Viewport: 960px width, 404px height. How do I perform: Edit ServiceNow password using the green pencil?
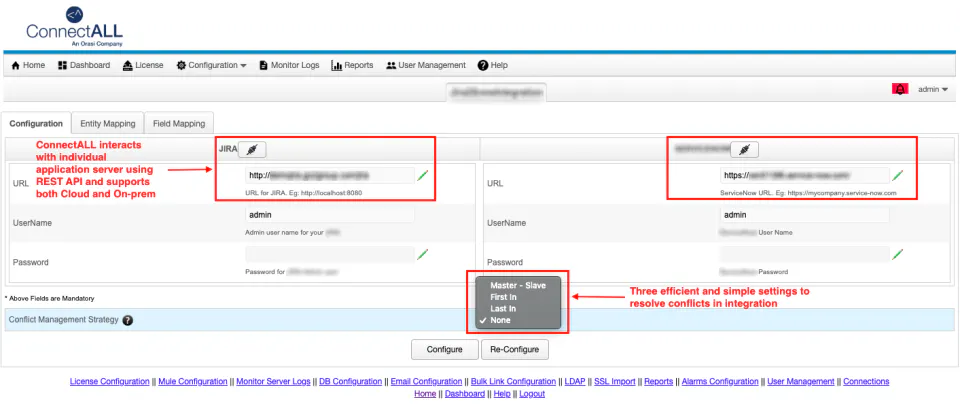(898, 254)
